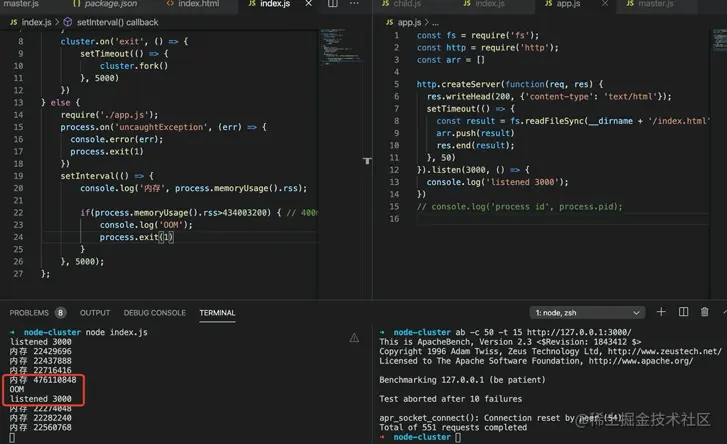Close the app.js tab
The image size is (727, 444).
[x=605, y=4]
